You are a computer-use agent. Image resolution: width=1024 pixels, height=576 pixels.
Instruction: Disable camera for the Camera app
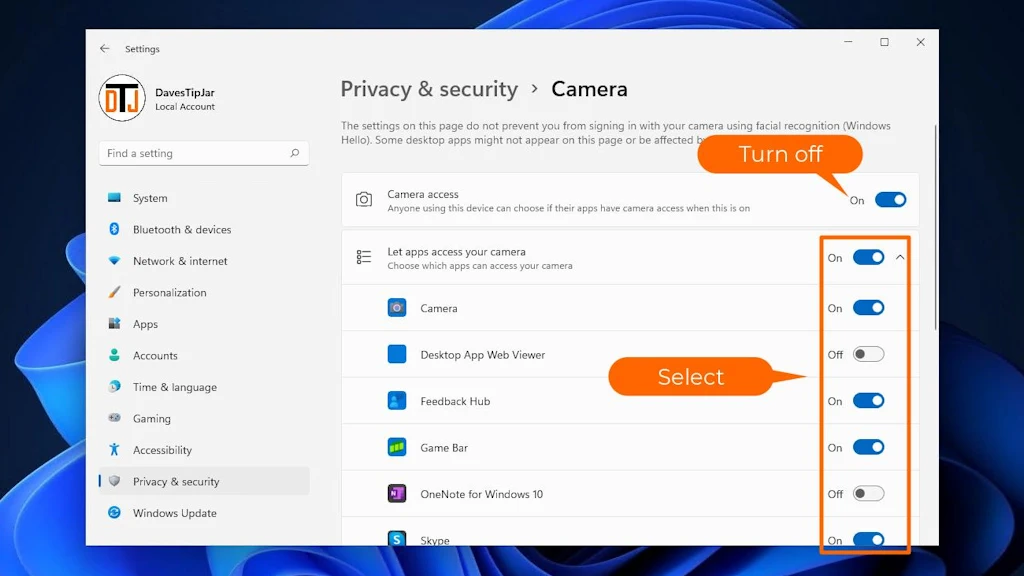click(868, 308)
